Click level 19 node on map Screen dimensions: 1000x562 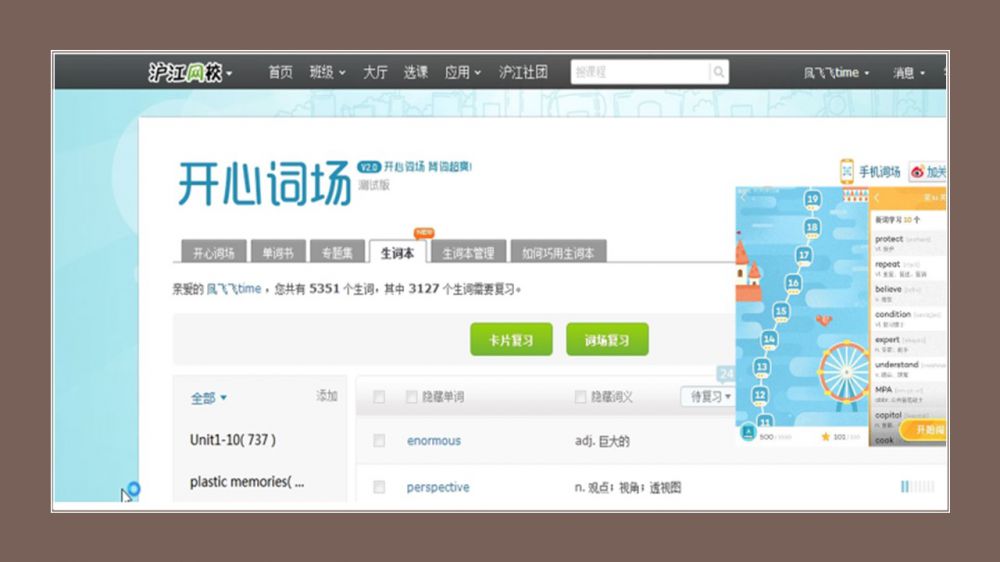click(812, 199)
